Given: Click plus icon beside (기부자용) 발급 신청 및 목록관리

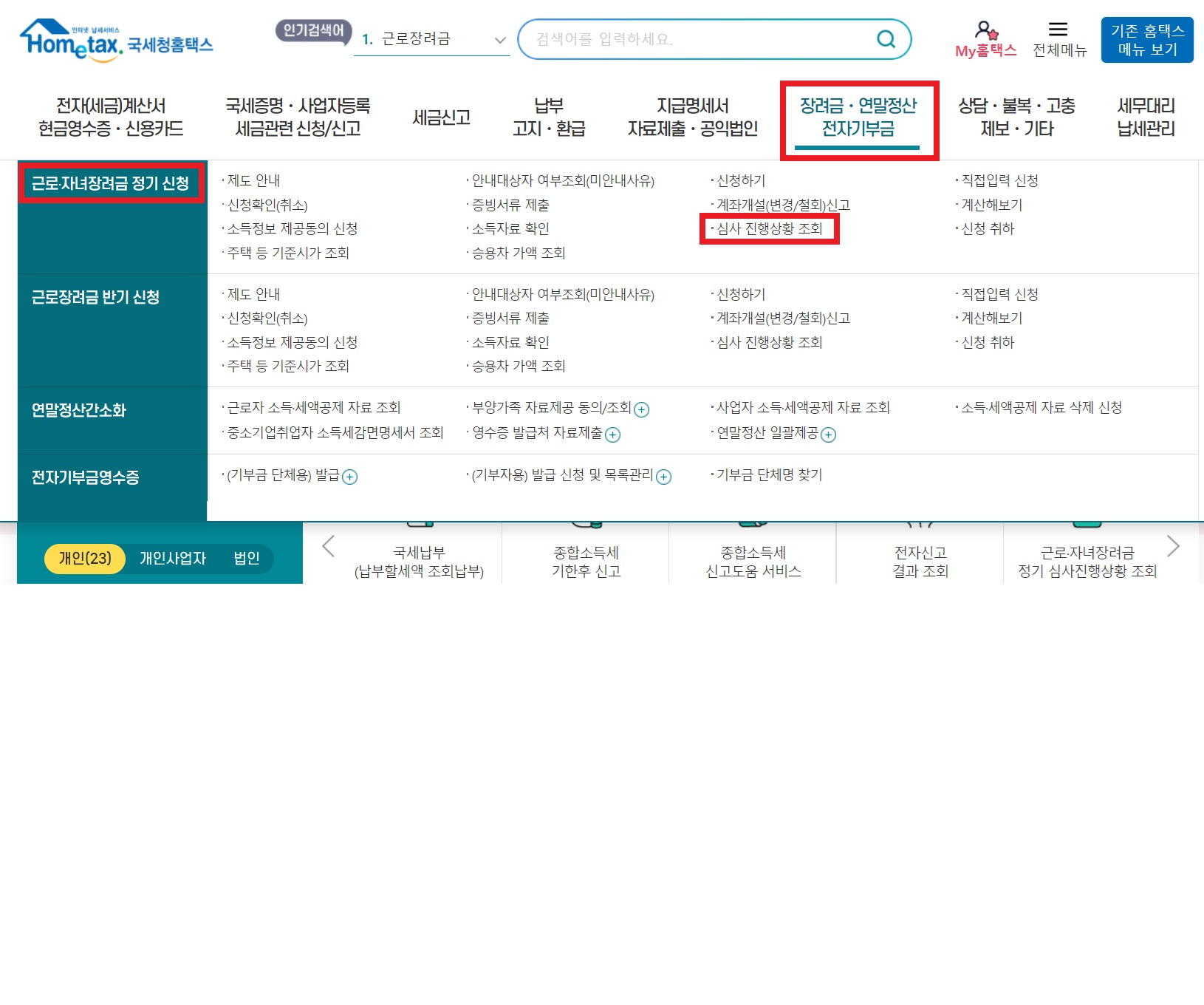Looking at the screenshot, I should tap(664, 477).
